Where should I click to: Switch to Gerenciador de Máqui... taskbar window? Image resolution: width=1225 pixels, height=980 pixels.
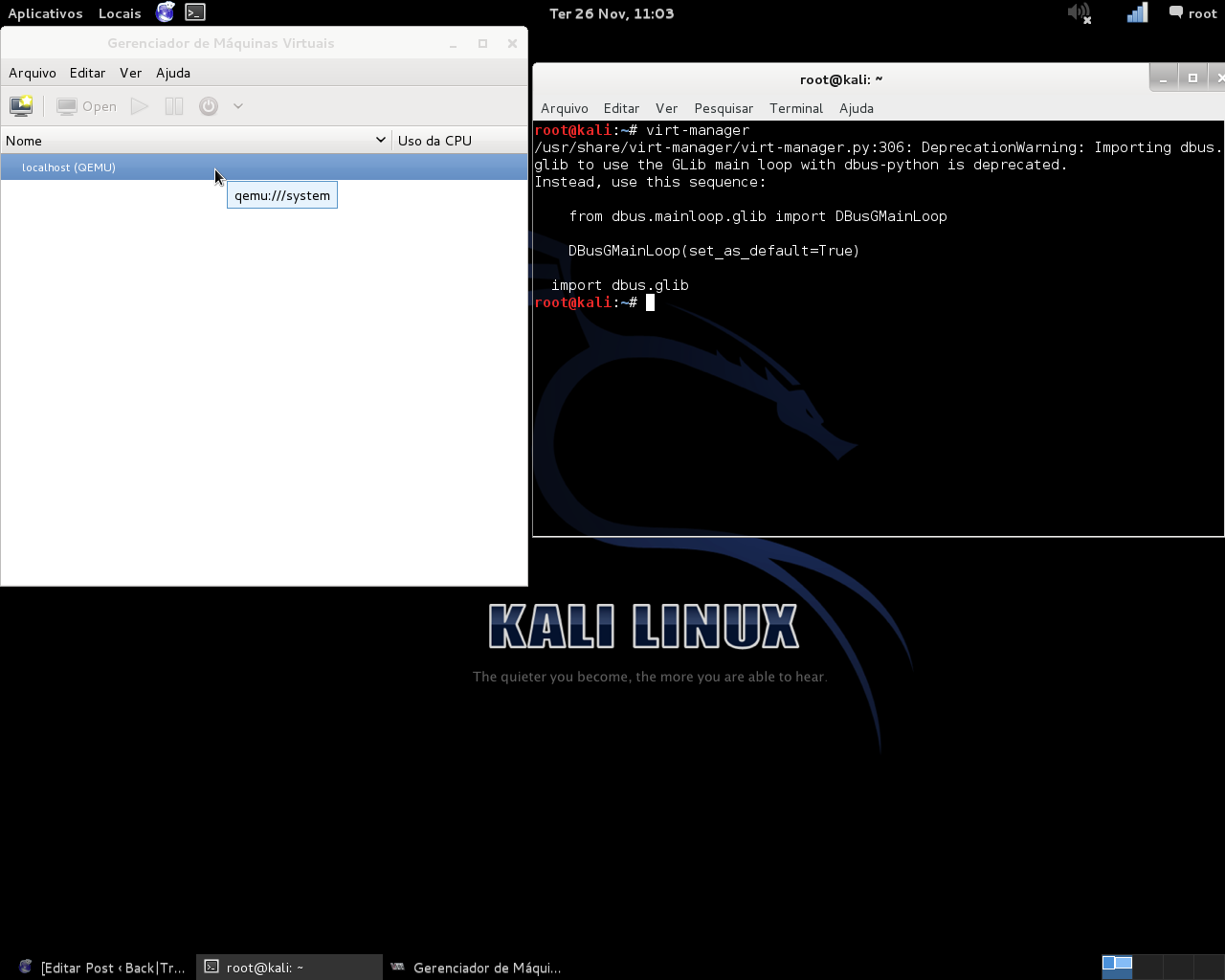coord(476,968)
